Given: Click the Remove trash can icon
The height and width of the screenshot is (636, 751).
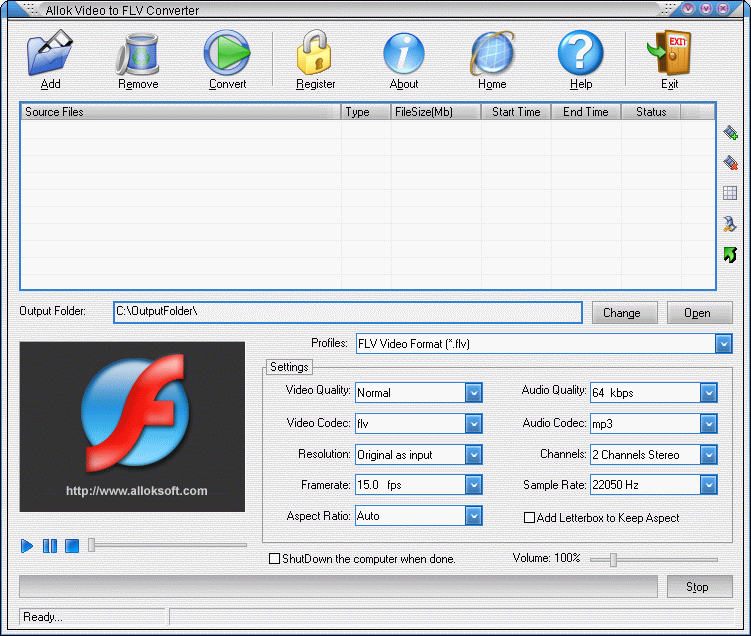Looking at the screenshot, I should point(138,54).
